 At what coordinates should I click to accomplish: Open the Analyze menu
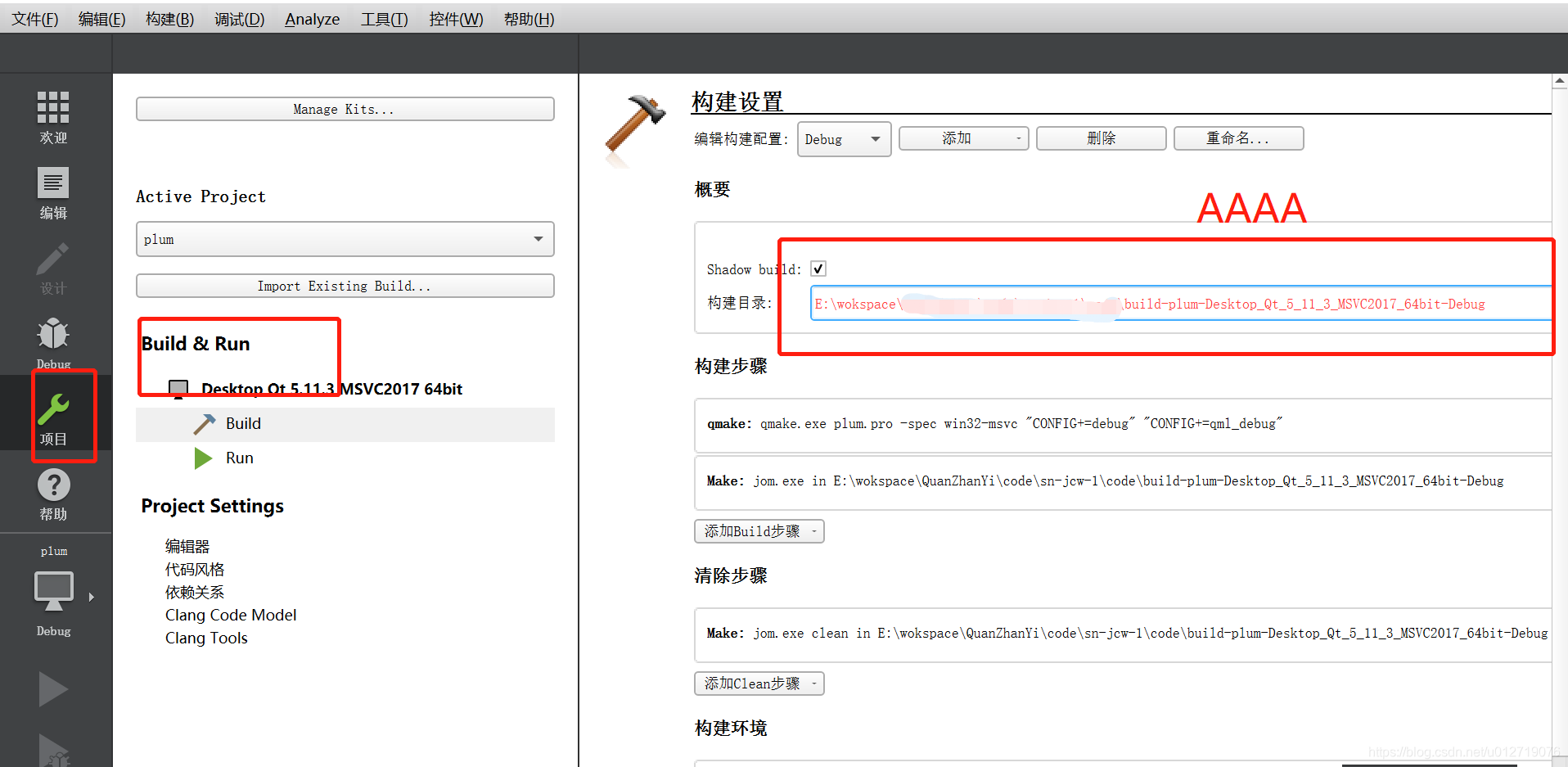point(313,19)
